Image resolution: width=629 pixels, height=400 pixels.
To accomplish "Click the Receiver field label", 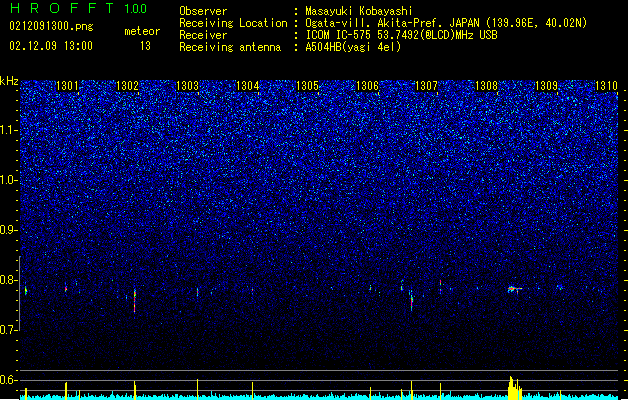I will click(203, 35).
